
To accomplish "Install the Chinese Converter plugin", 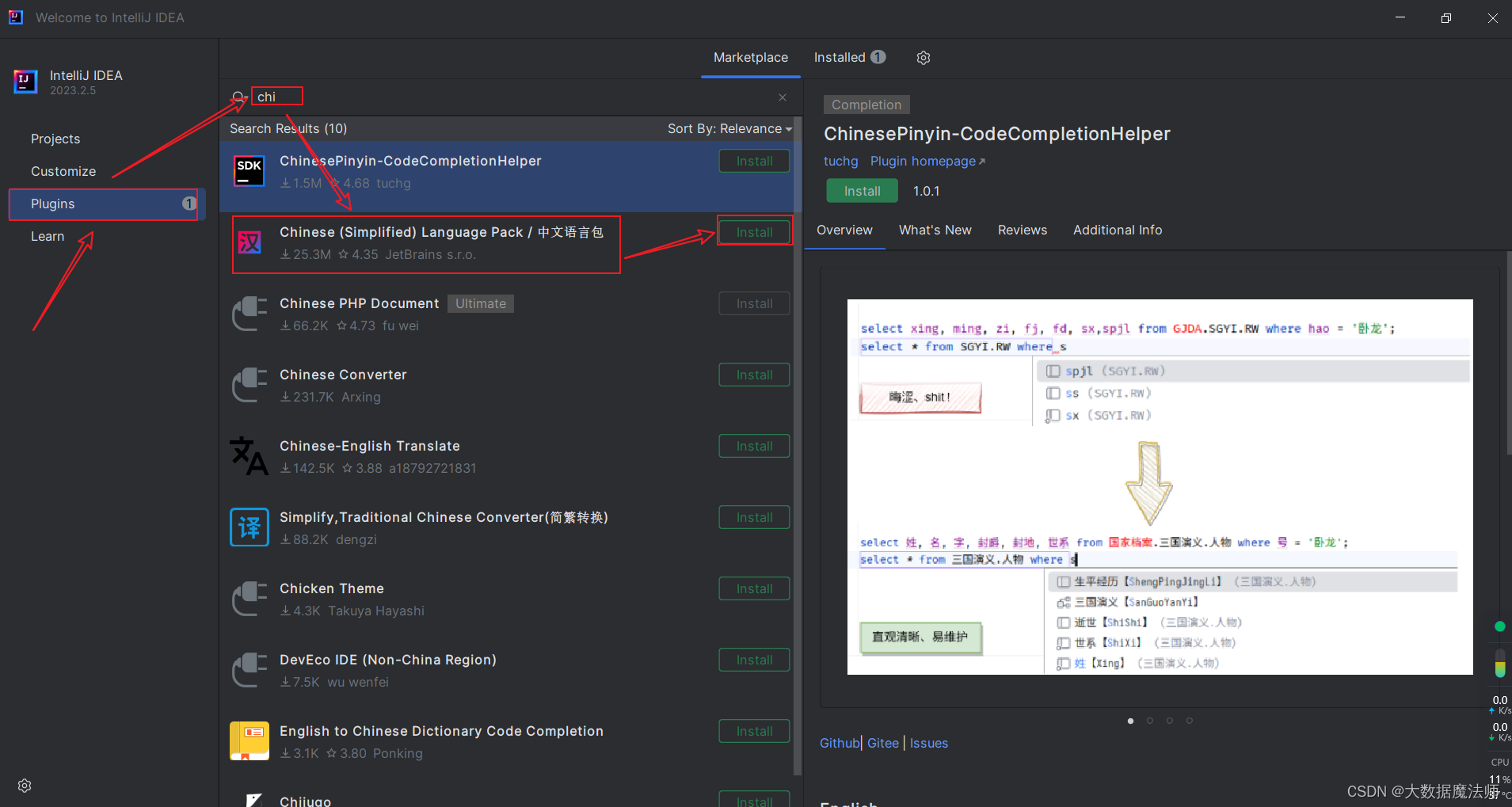I will [x=754, y=375].
